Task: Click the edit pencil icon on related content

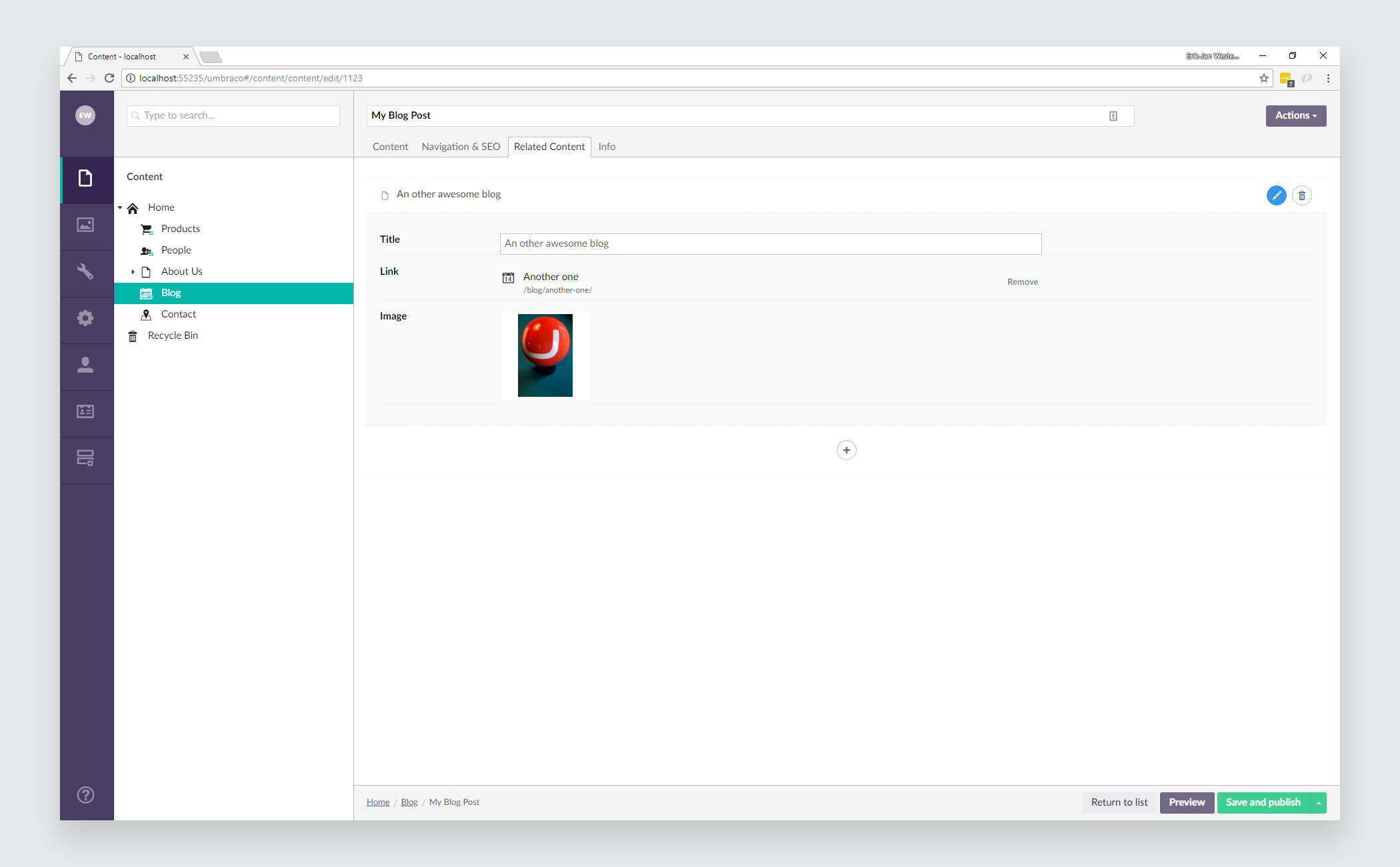Action: point(1277,195)
